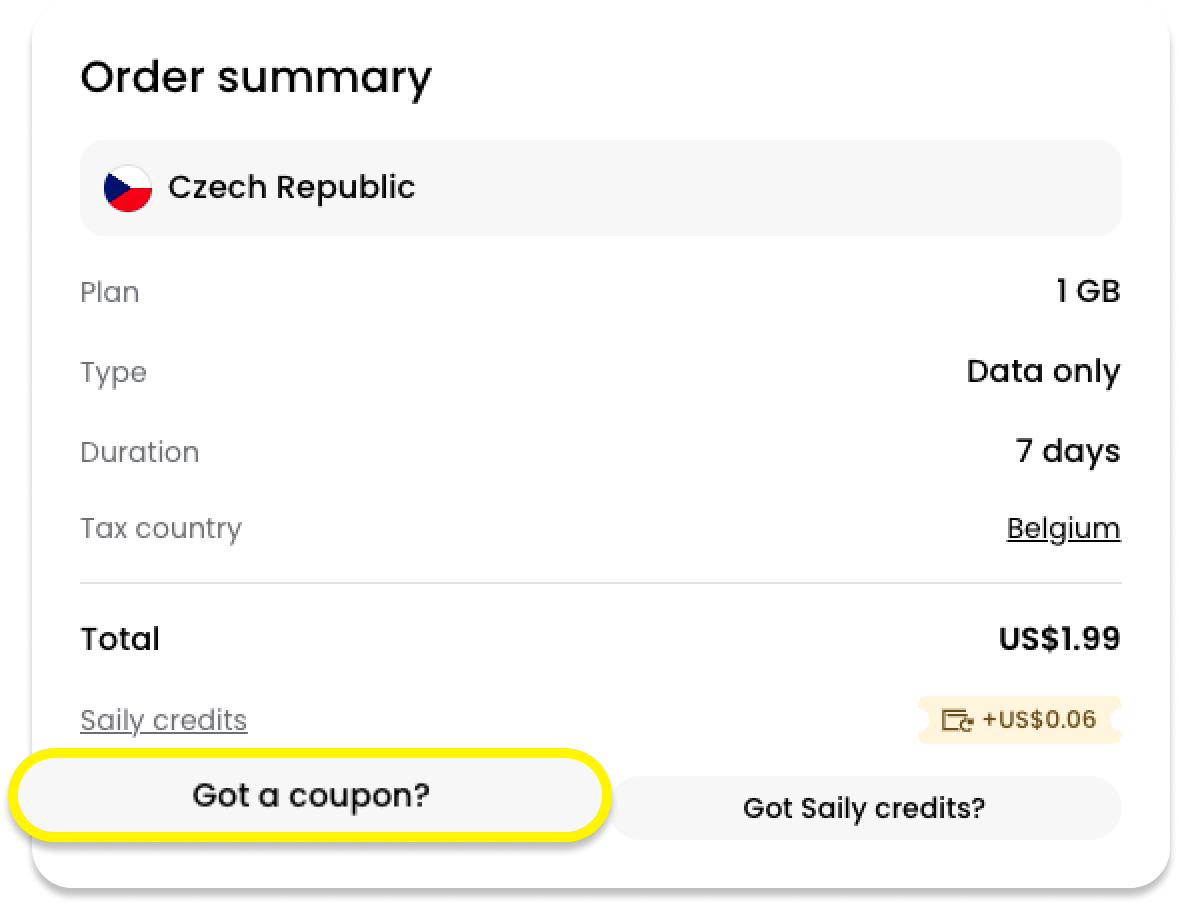
Task: Open the Belgium tax country link
Action: pyautogui.click(x=1063, y=528)
